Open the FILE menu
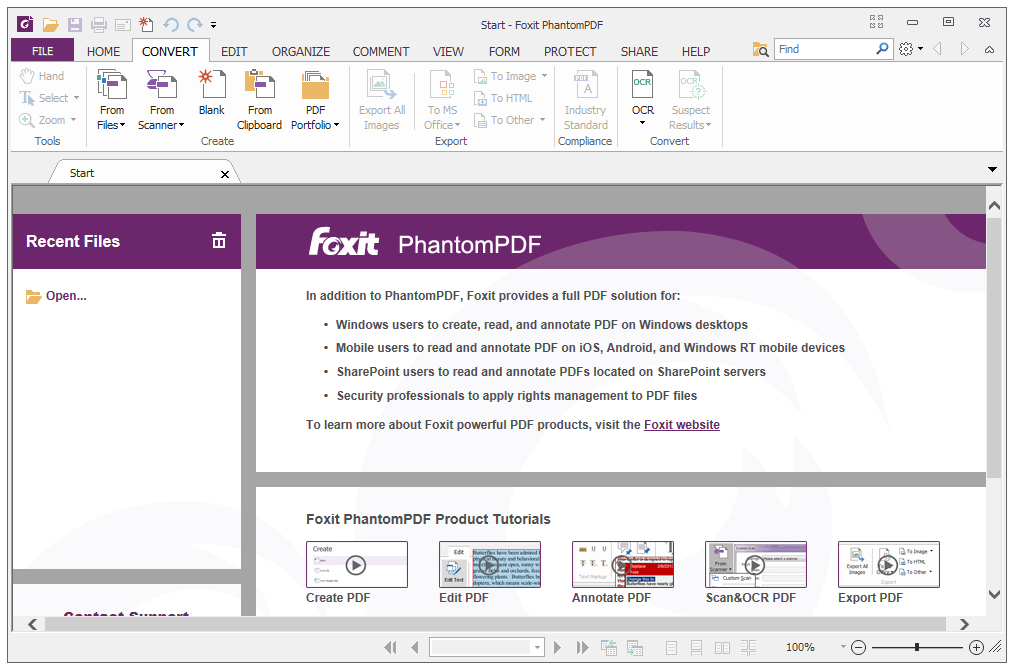Image resolution: width=1014 pixels, height=671 pixels. coord(42,50)
